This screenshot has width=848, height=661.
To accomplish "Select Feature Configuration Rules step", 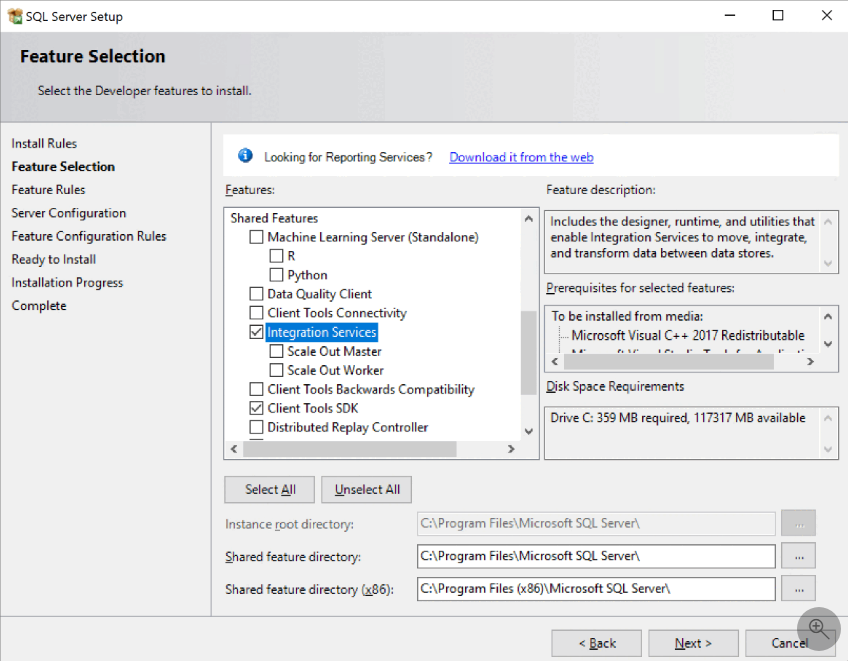I will coord(89,236).
